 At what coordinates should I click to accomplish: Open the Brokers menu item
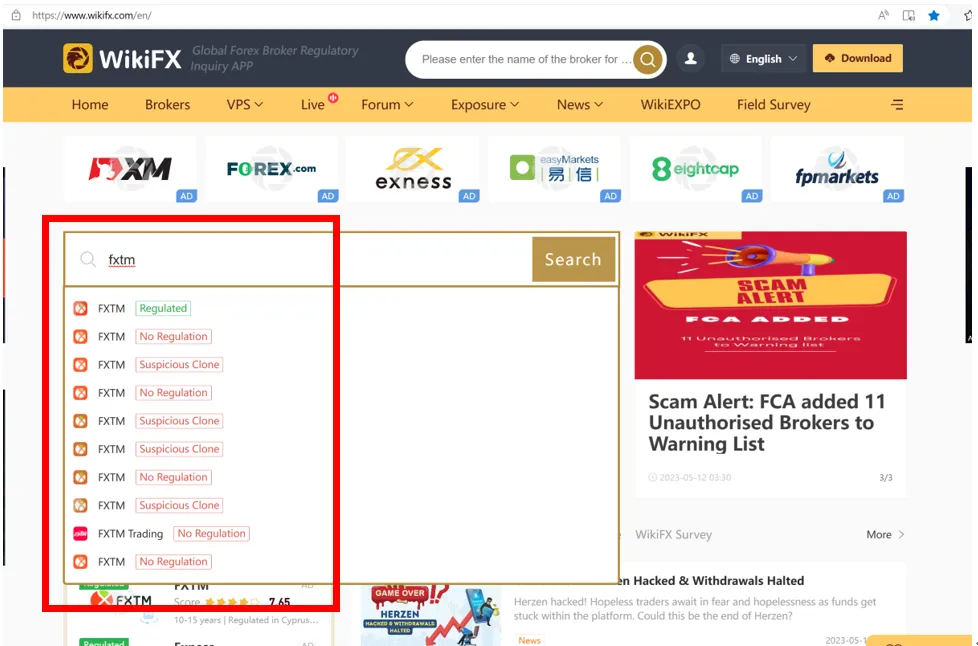[x=167, y=105]
